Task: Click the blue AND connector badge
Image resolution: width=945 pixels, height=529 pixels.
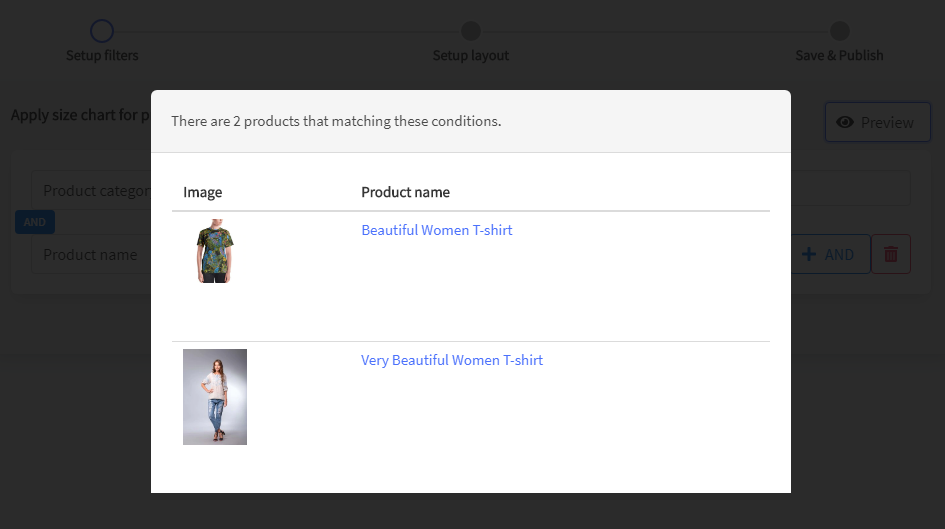Action: tap(35, 222)
